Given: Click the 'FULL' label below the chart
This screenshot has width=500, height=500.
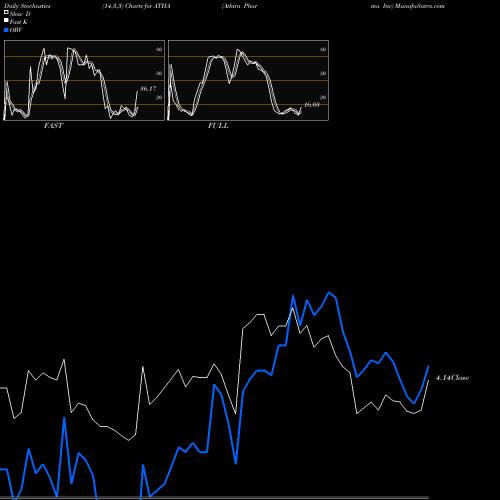Looking at the screenshot, I should (218, 126).
